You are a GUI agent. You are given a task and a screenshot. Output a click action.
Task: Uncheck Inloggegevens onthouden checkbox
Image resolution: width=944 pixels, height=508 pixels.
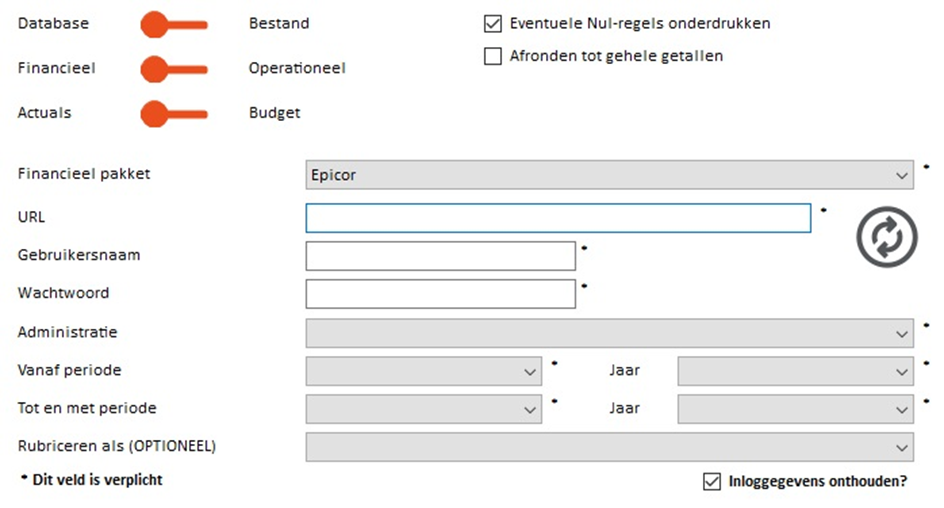[712, 482]
